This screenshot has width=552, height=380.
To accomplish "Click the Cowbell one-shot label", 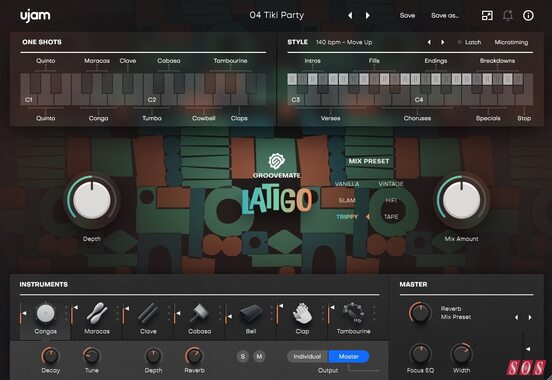I will click(203, 118).
